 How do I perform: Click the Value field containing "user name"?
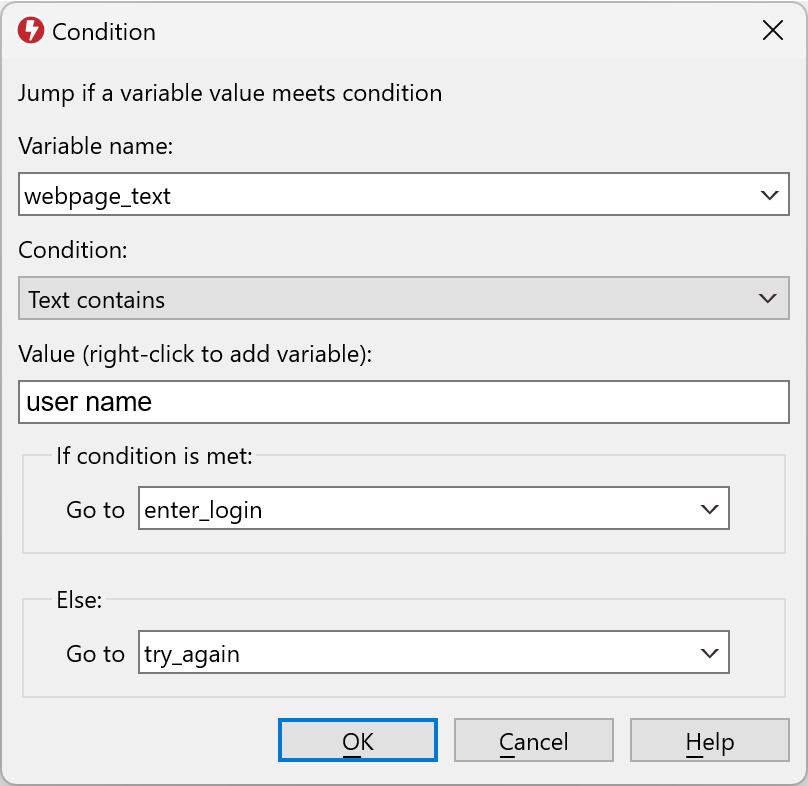click(x=403, y=402)
